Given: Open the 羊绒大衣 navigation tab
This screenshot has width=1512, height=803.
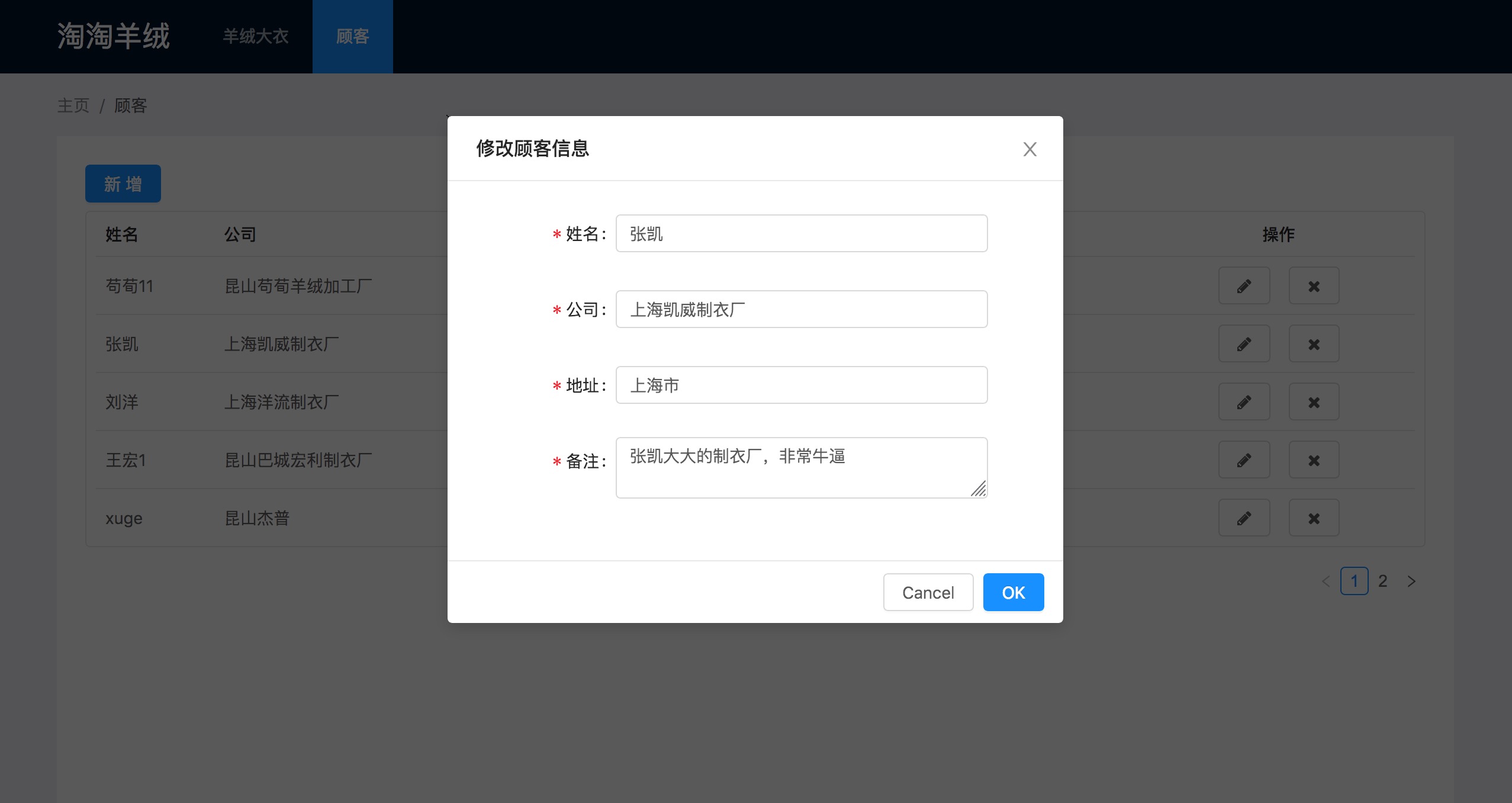Looking at the screenshot, I should pos(255,37).
